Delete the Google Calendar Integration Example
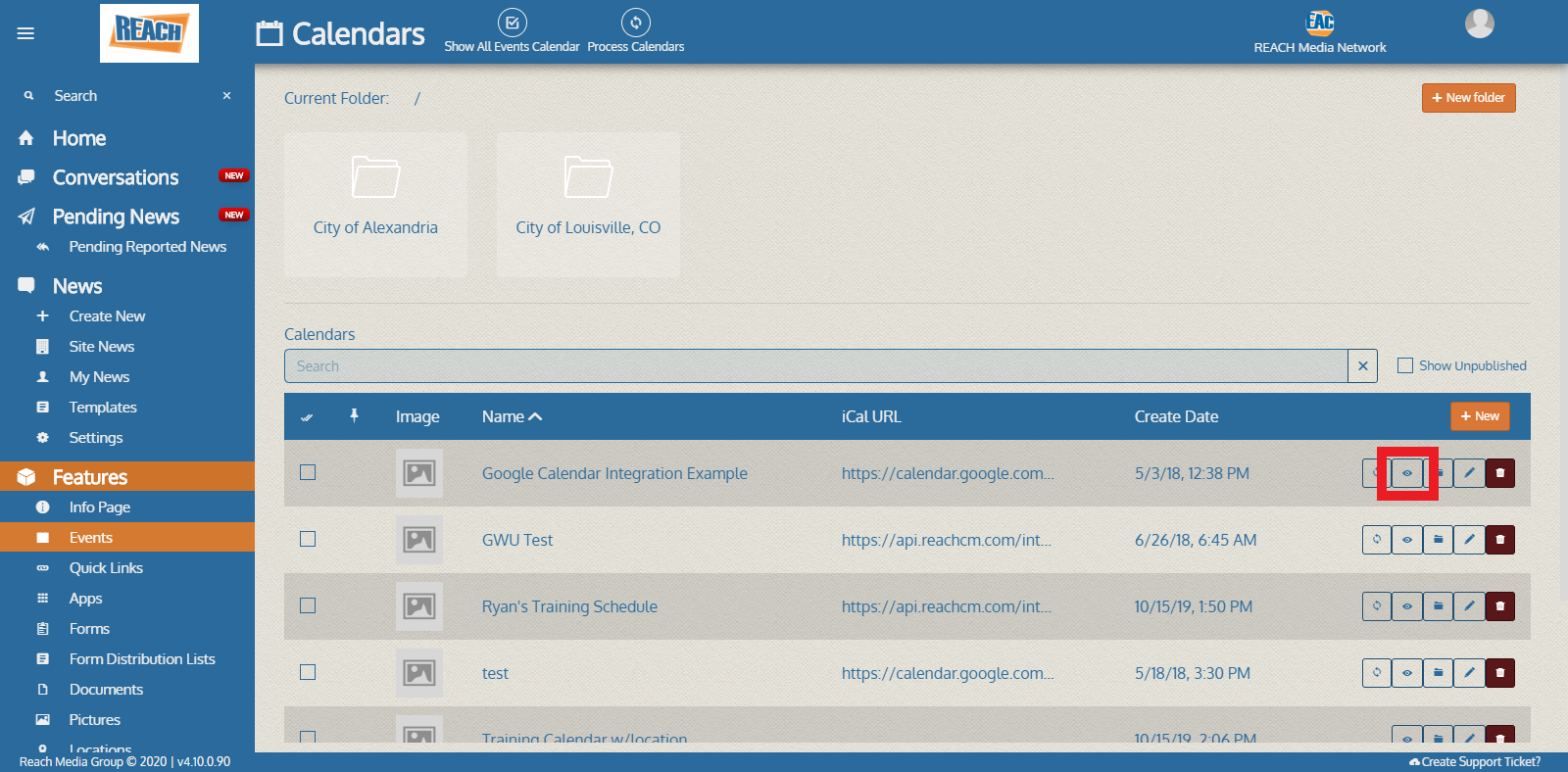Image resolution: width=1568 pixels, height=772 pixels. click(1500, 473)
